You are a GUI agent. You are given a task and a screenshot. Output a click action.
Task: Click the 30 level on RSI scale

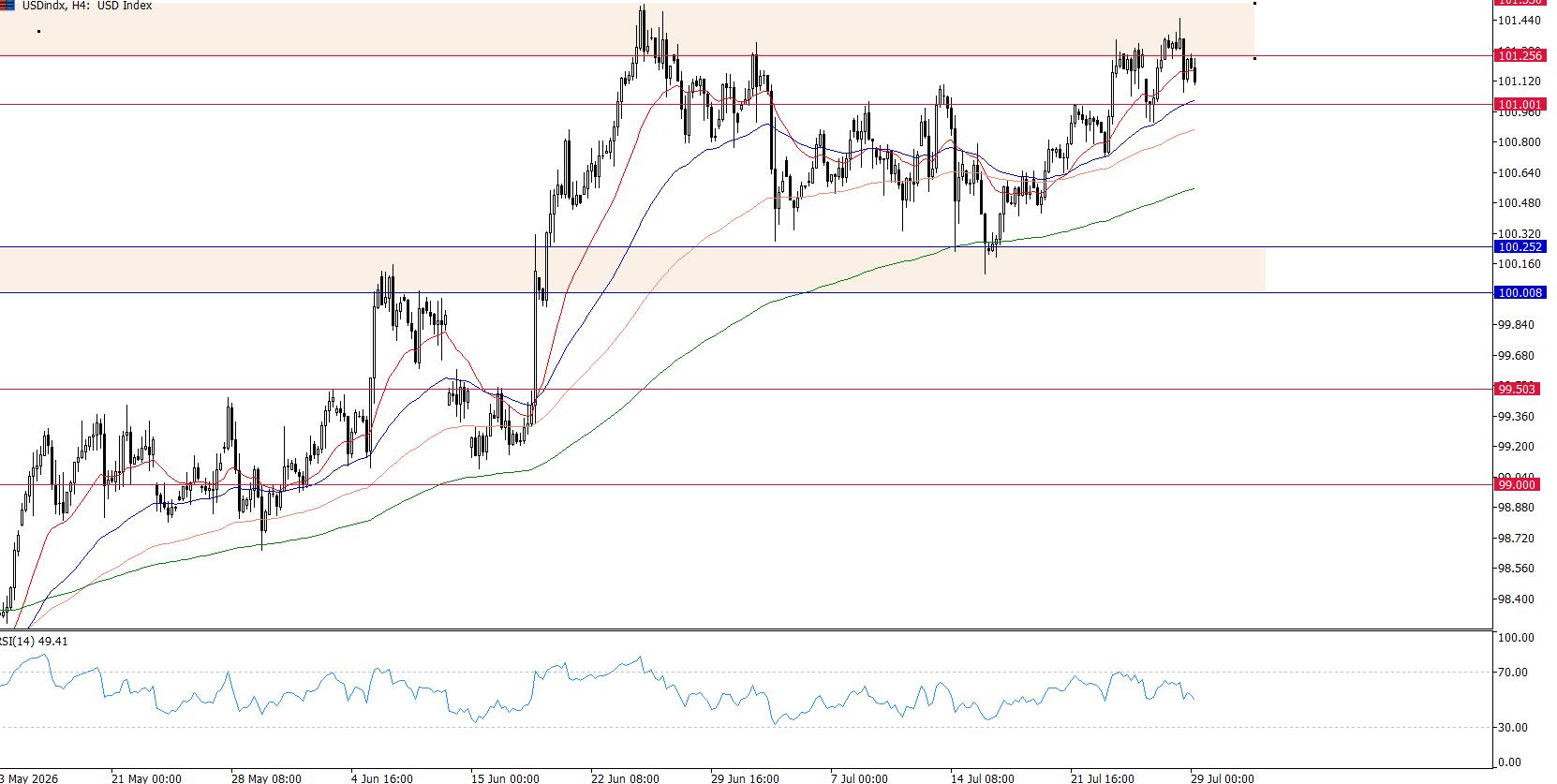pos(1514,727)
